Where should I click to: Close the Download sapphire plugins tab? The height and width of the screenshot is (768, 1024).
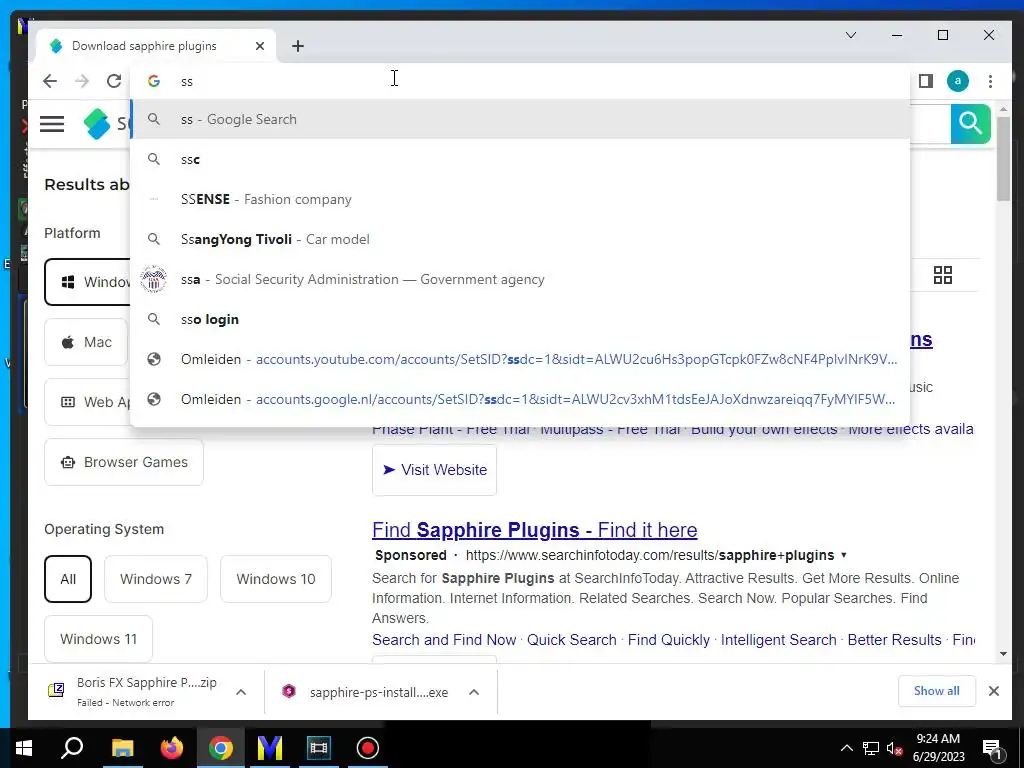[x=260, y=46]
